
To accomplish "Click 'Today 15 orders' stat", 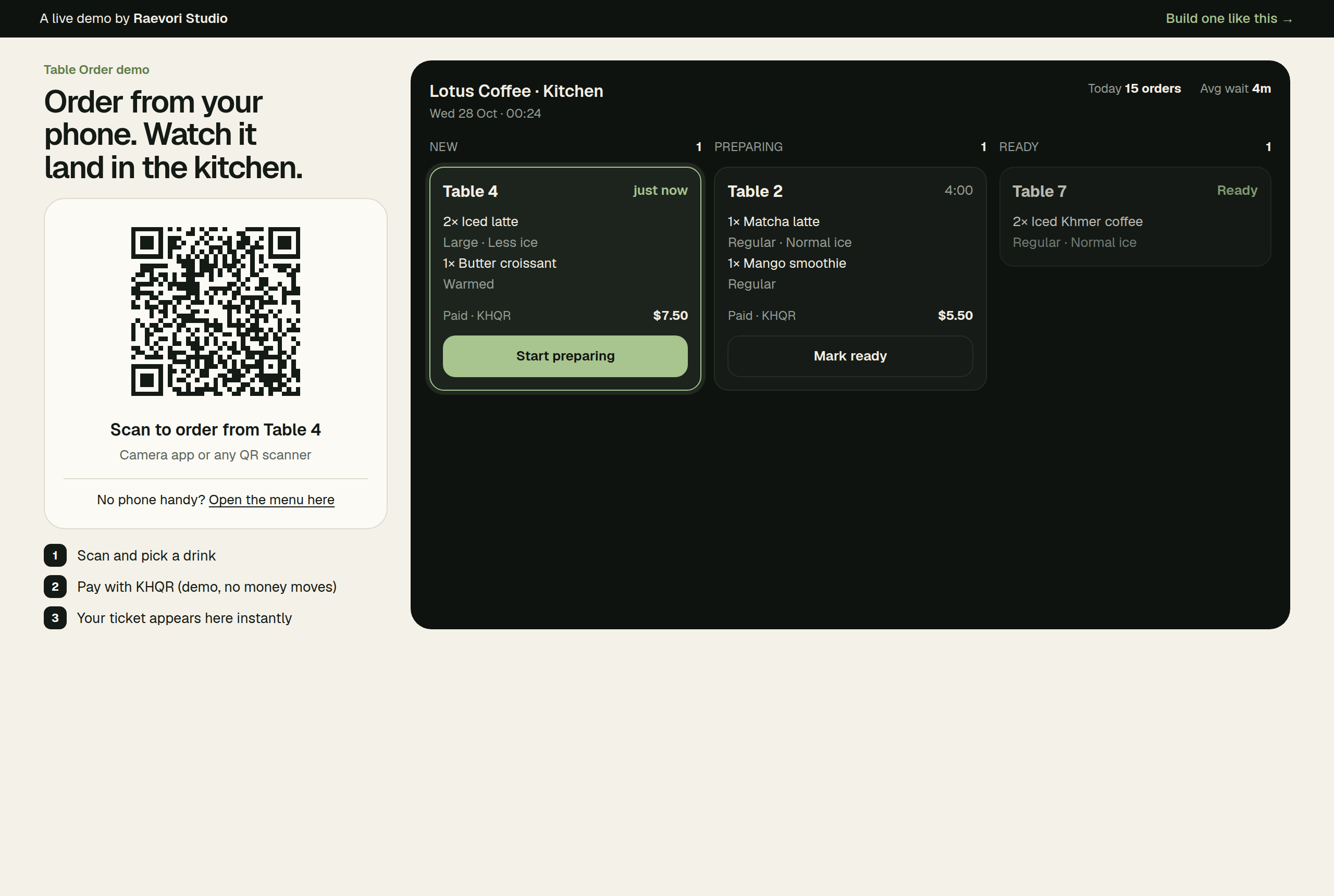I will point(1134,89).
